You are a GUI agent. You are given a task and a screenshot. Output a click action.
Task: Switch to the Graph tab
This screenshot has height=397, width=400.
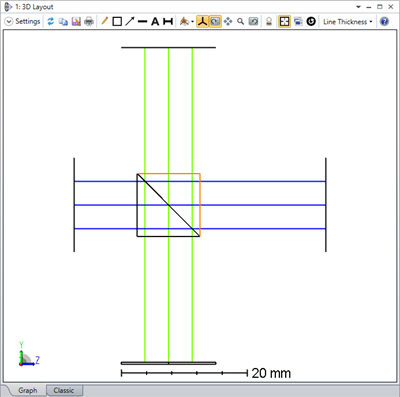pyautogui.click(x=28, y=390)
